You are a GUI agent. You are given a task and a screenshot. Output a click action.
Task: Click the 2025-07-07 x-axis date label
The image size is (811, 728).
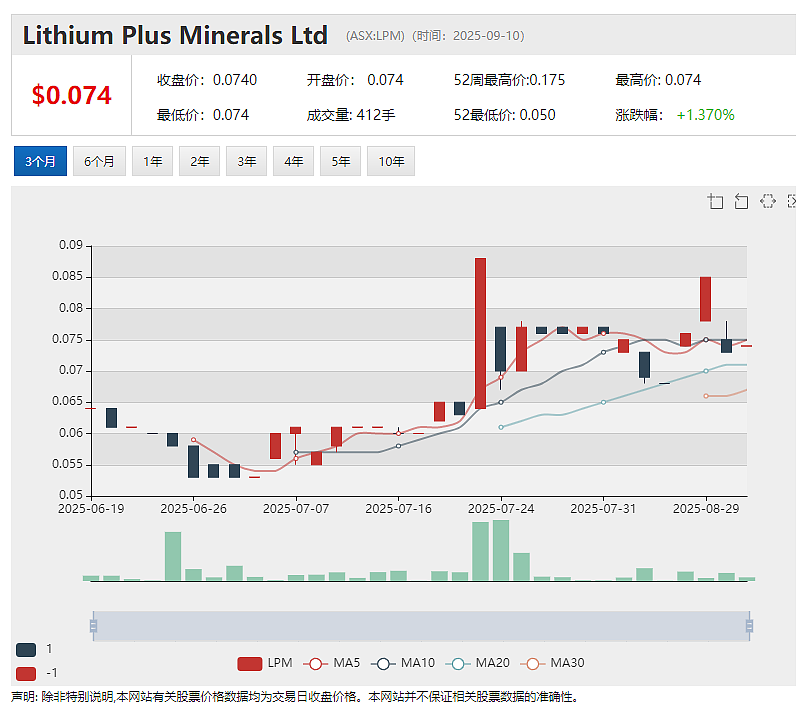(x=296, y=509)
